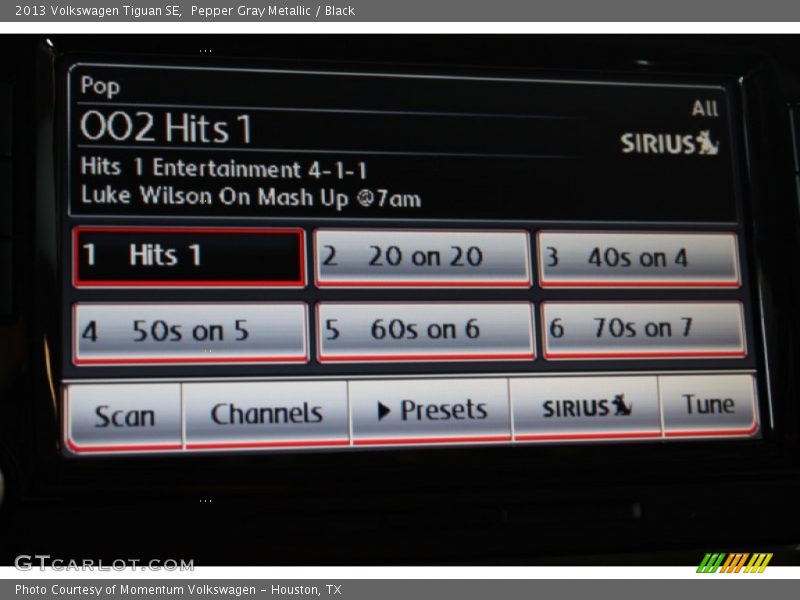Screen dimensions: 800x600
Task: Select preset 1 Hits 1
Action: pyautogui.click(x=190, y=257)
